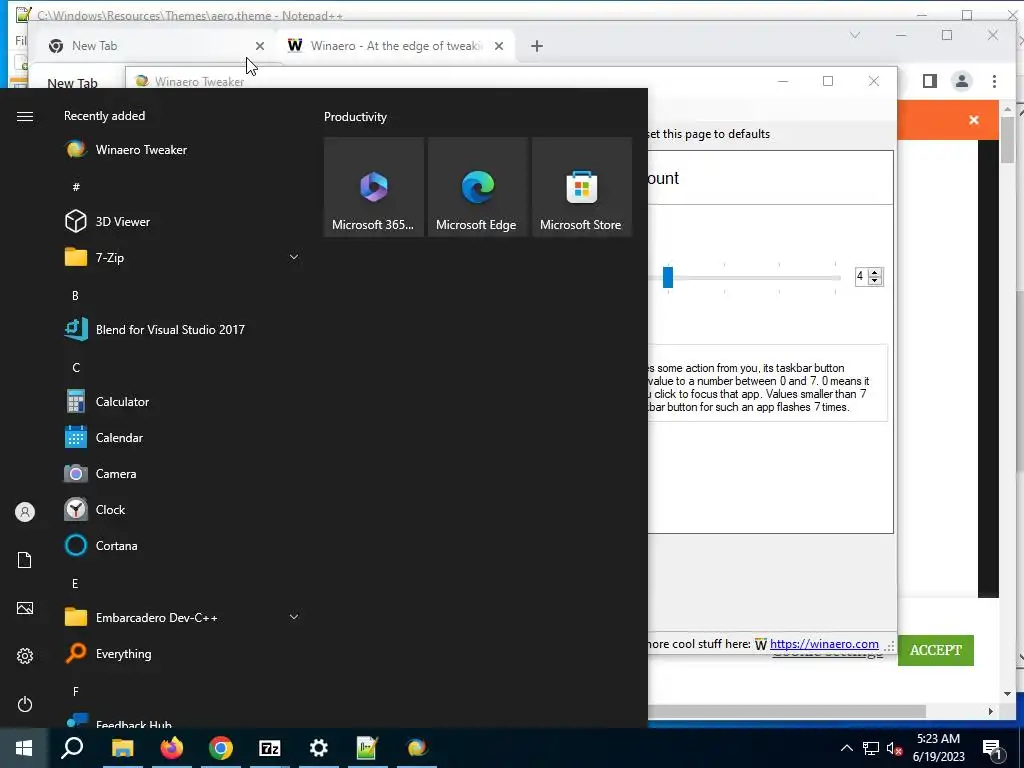Click the horizontal scrollbar right arrow

pyautogui.click(x=991, y=711)
